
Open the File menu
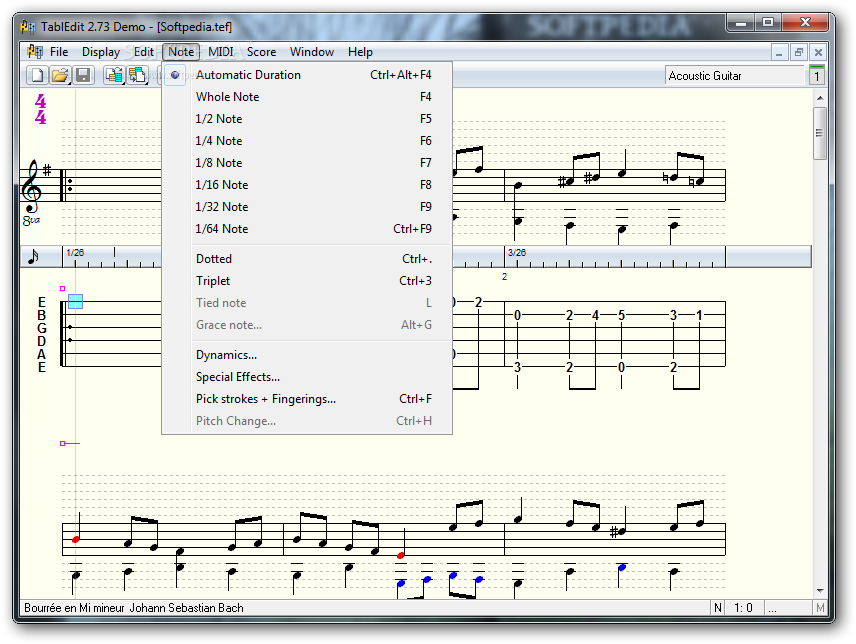[x=59, y=52]
